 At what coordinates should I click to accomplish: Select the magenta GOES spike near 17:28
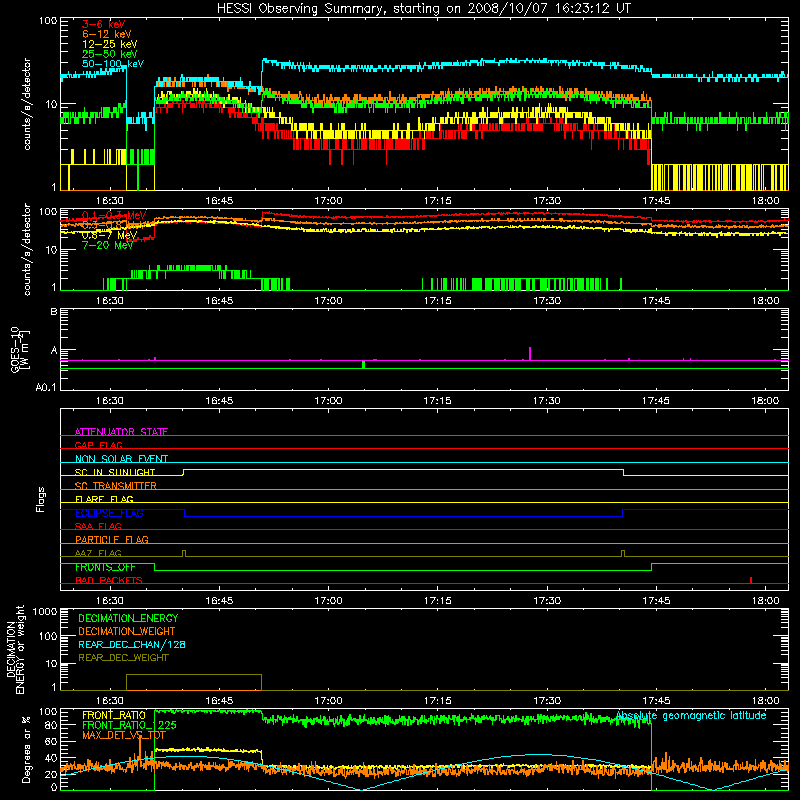(x=530, y=353)
